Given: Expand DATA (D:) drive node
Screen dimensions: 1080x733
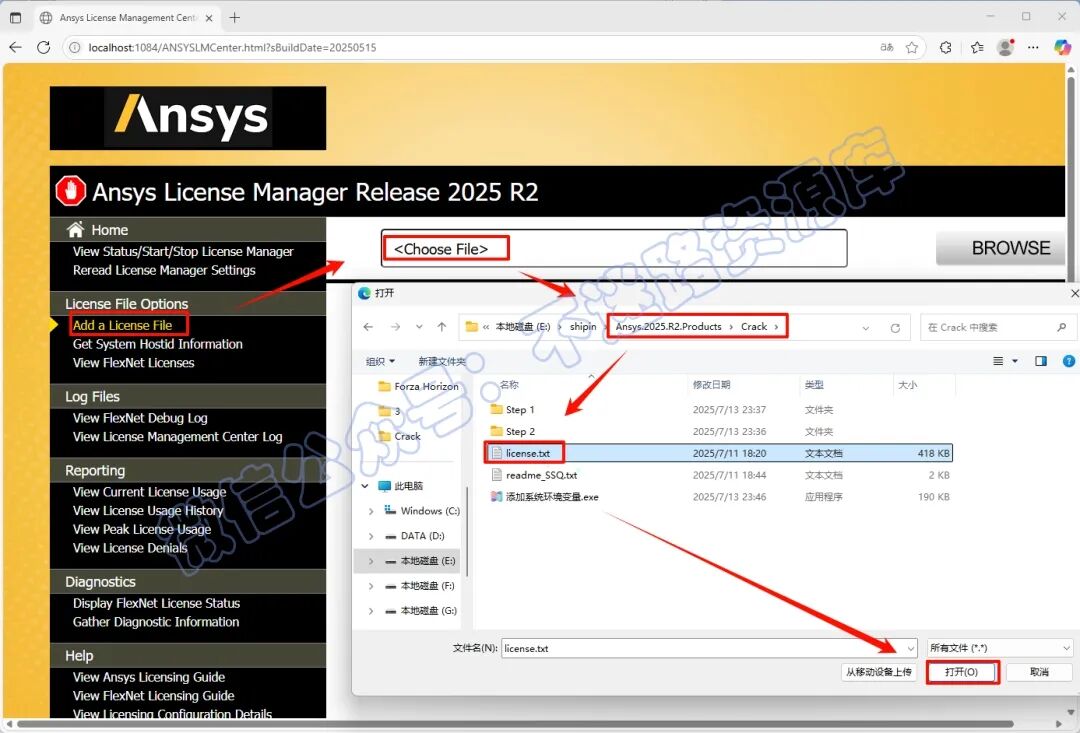Looking at the screenshot, I should point(371,536).
